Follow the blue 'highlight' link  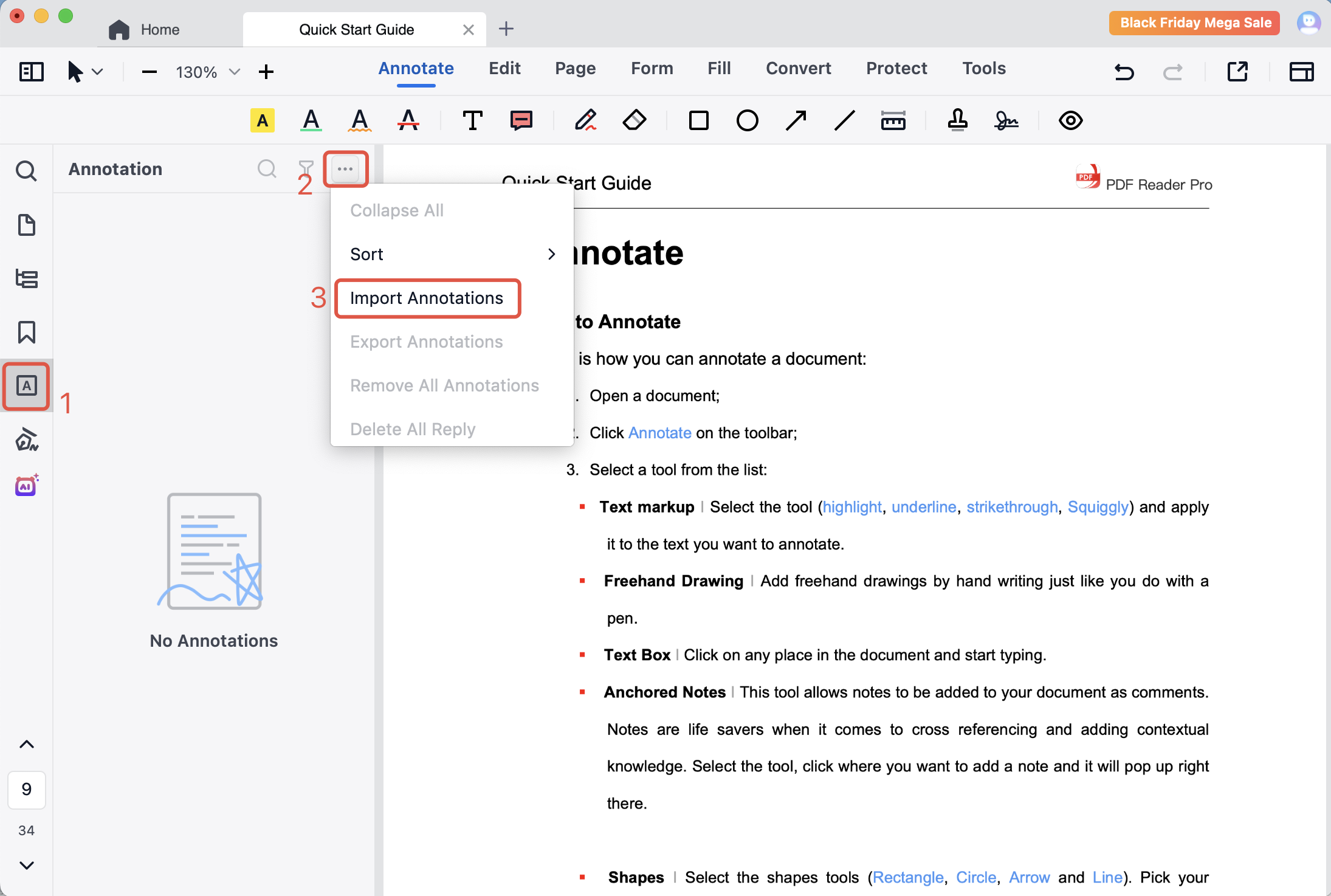[x=851, y=507]
